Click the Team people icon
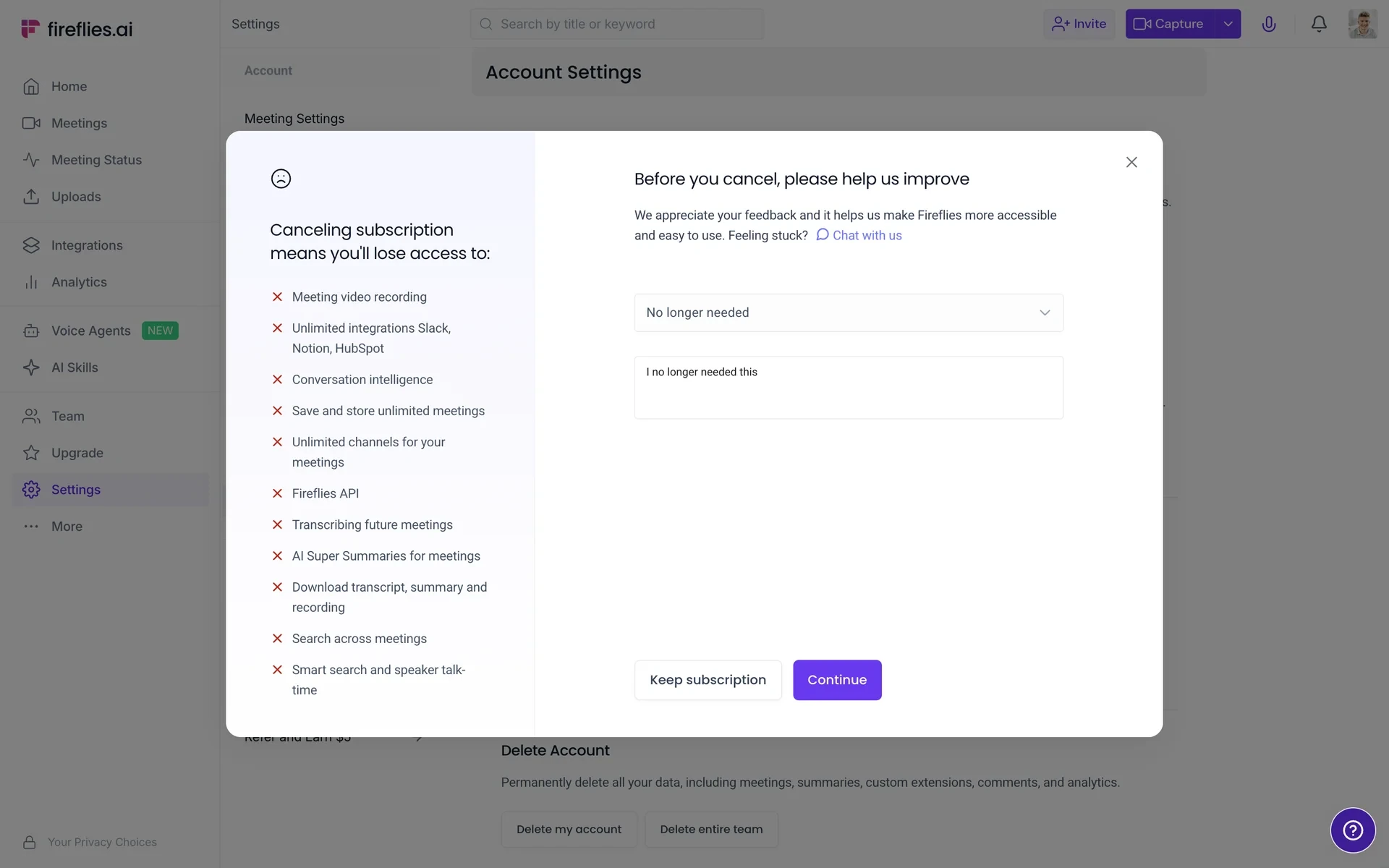 tap(31, 416)
